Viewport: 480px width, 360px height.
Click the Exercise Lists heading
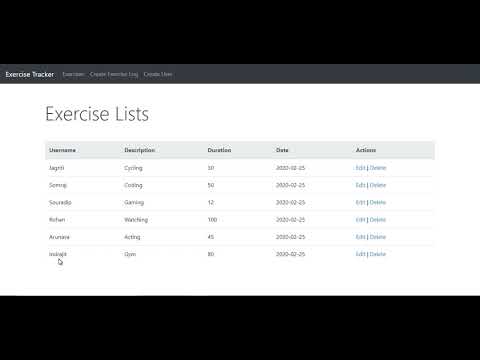(97, 114)
